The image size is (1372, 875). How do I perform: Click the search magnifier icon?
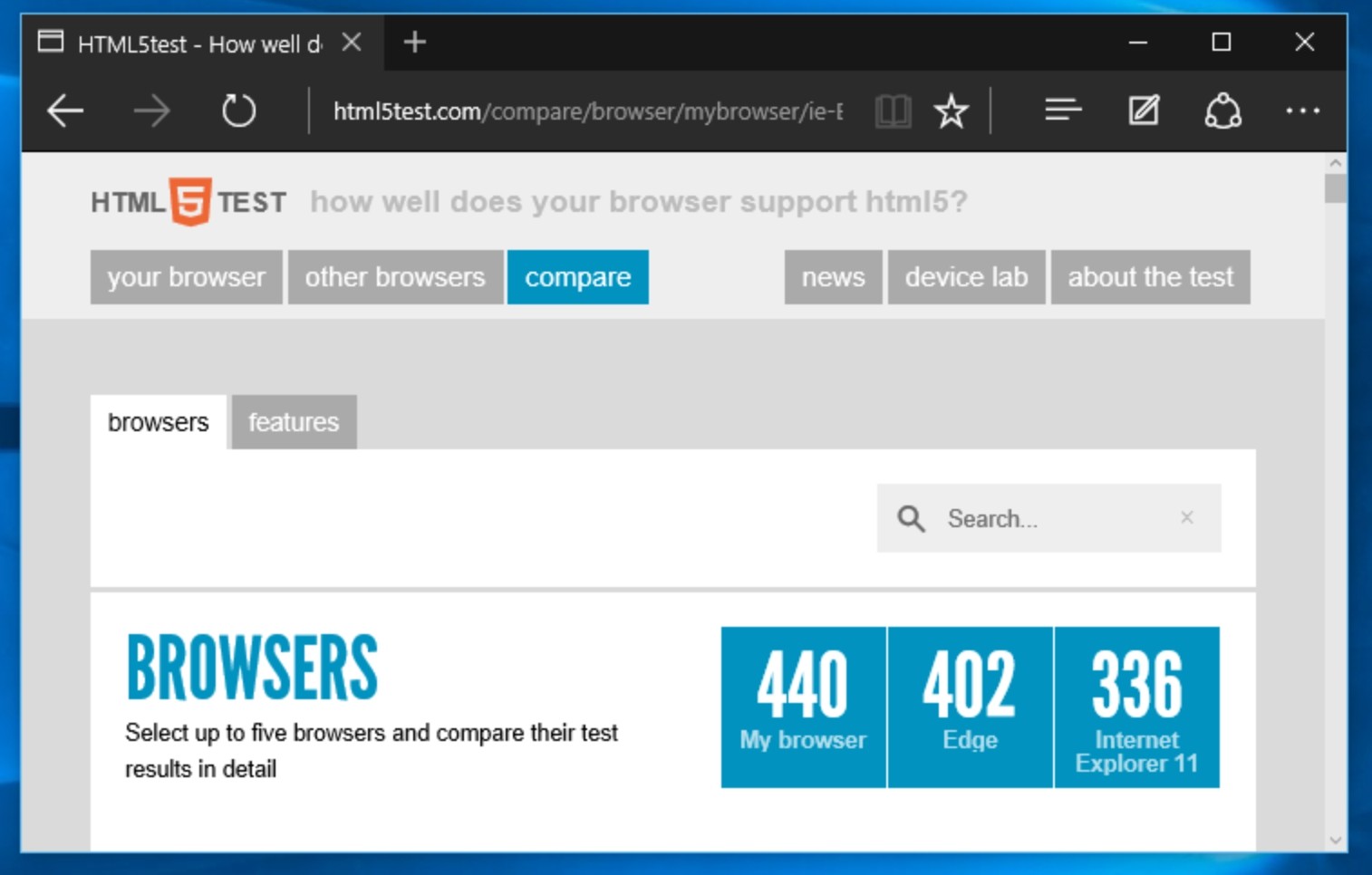click(911, 518)
